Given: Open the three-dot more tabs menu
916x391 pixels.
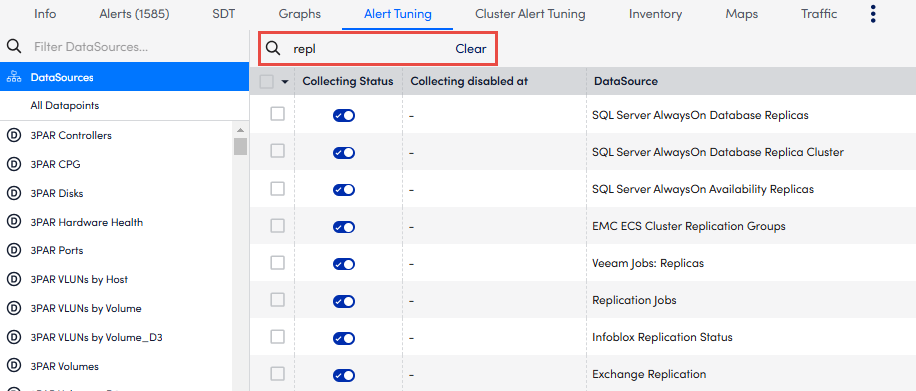Looking at the screenshot, I should [873, 14].
